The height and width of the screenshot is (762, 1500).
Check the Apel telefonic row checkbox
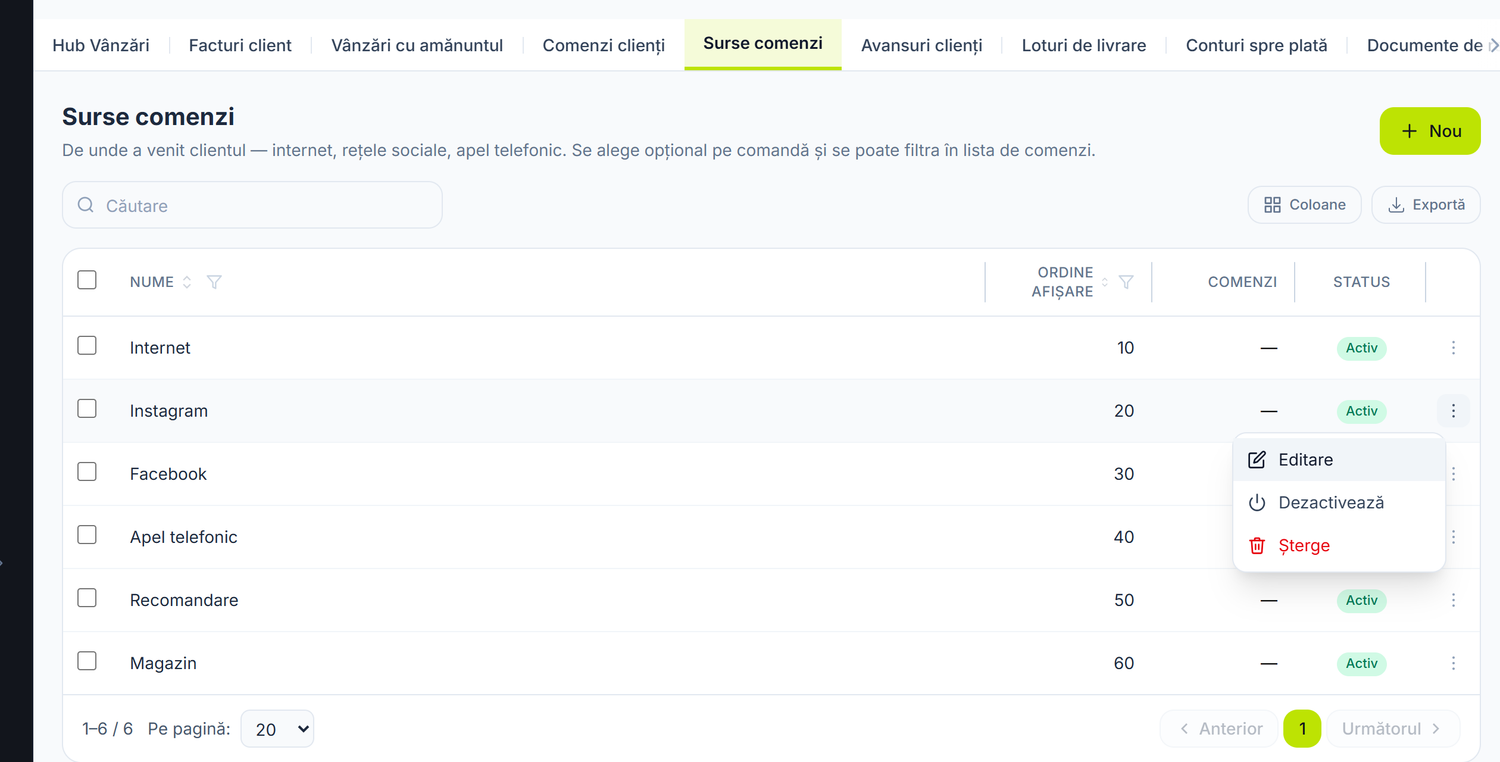[x=87, y=535]
